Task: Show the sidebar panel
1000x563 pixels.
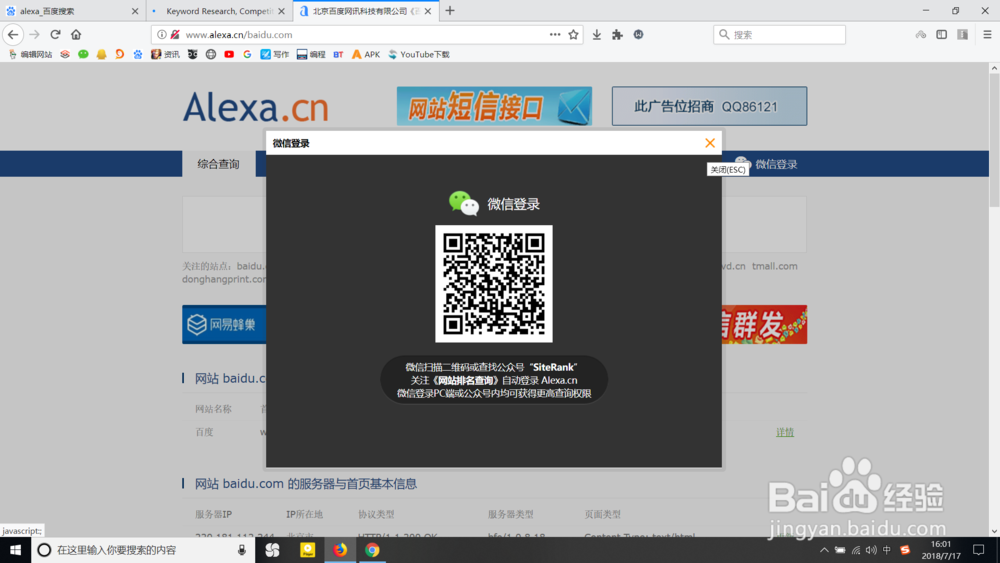Action: 941,34
